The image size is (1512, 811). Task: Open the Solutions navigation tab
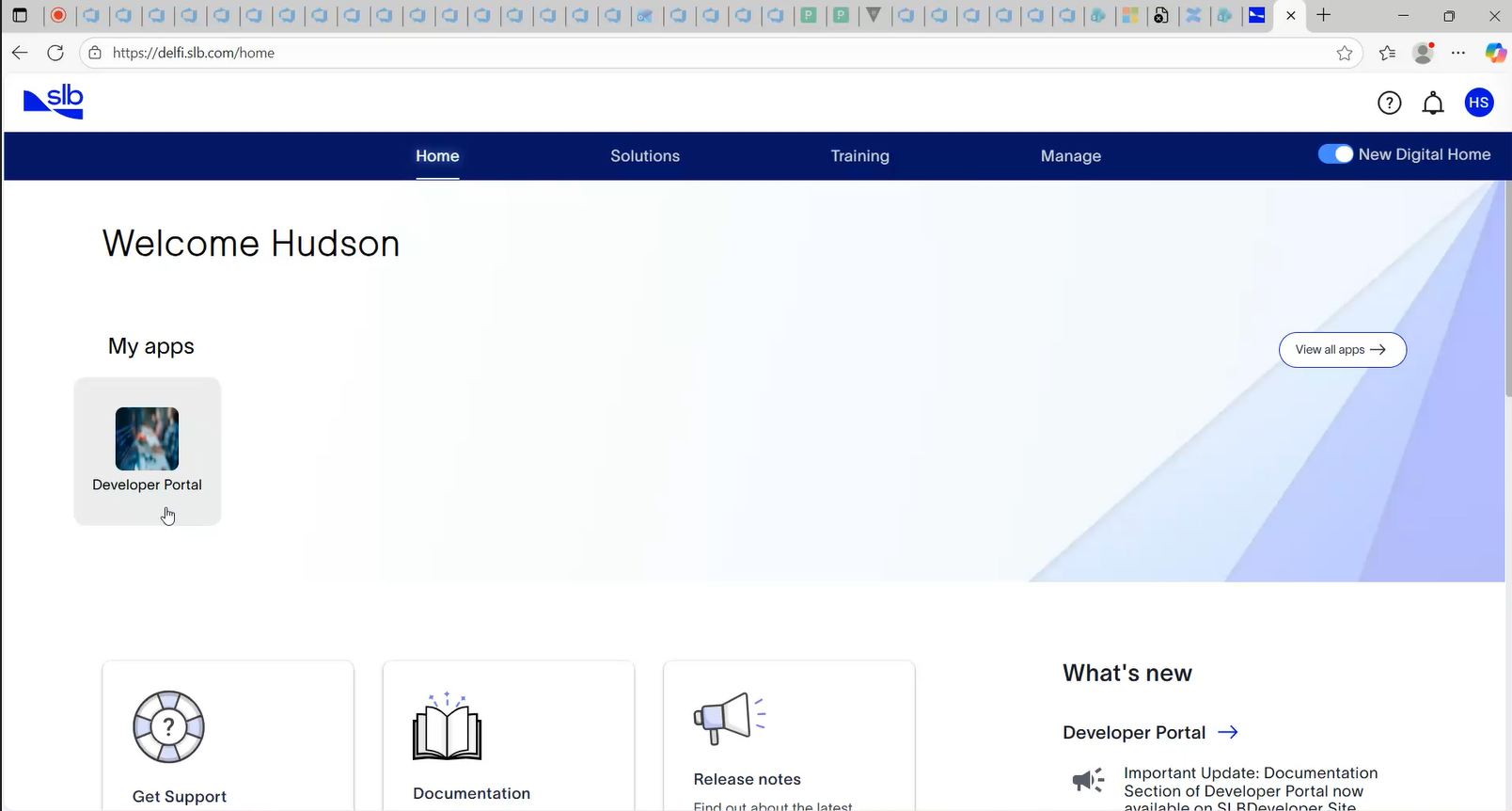pyautogui.click(x=645, y=156)
